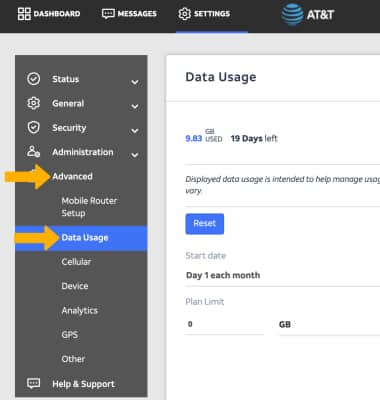
Task: Click the Administration user icon
Action: coord(33,152)
